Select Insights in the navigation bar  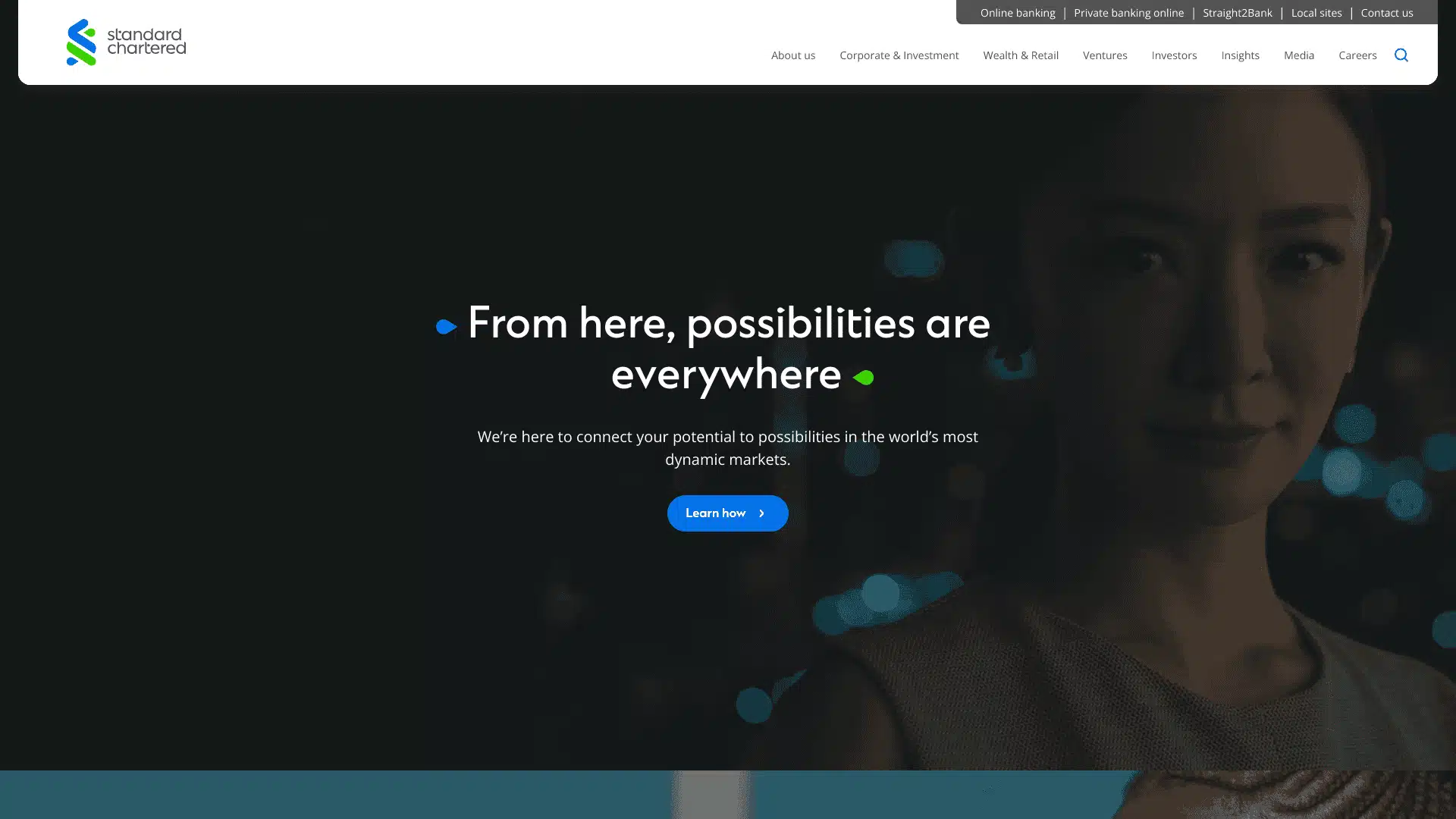[1240, 55]
